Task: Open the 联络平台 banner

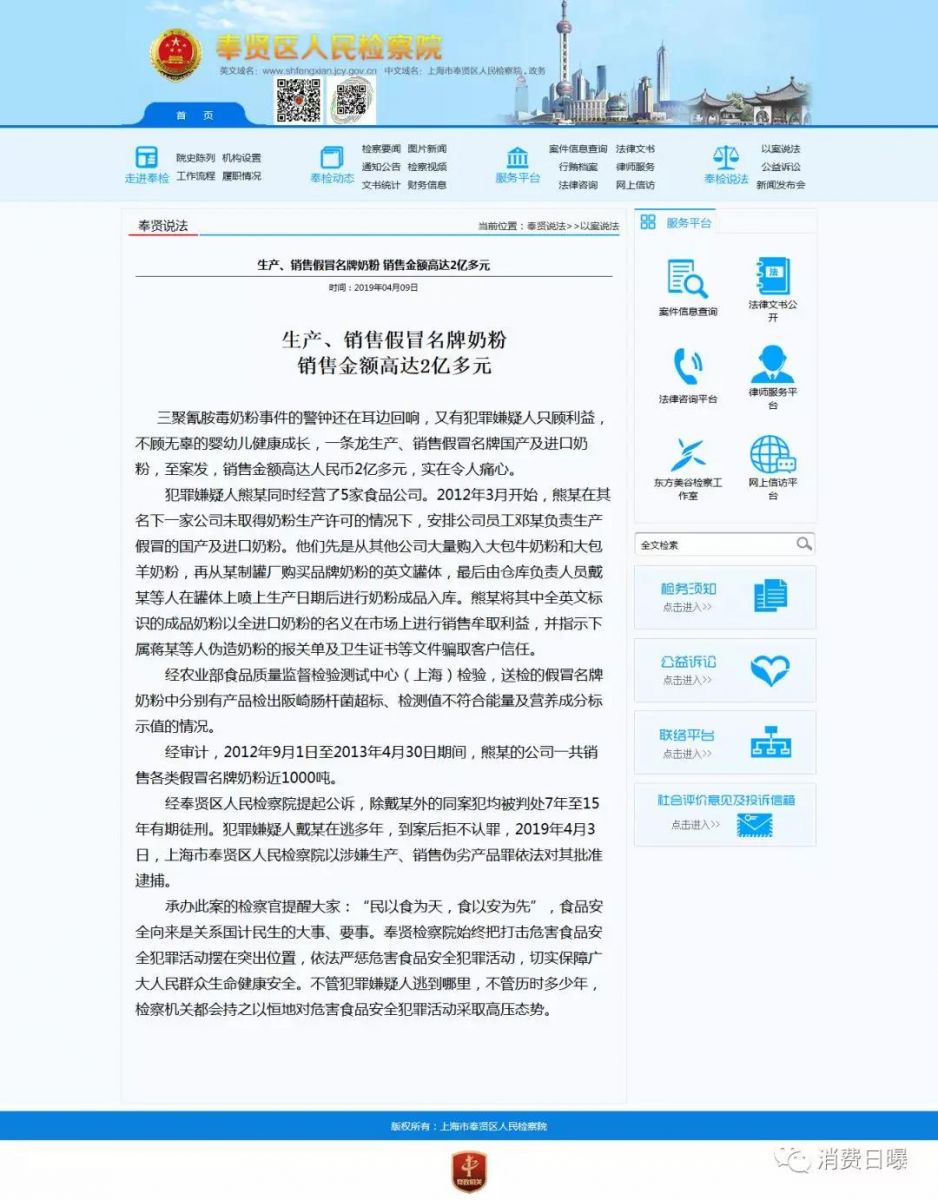Action: point(724,742)
